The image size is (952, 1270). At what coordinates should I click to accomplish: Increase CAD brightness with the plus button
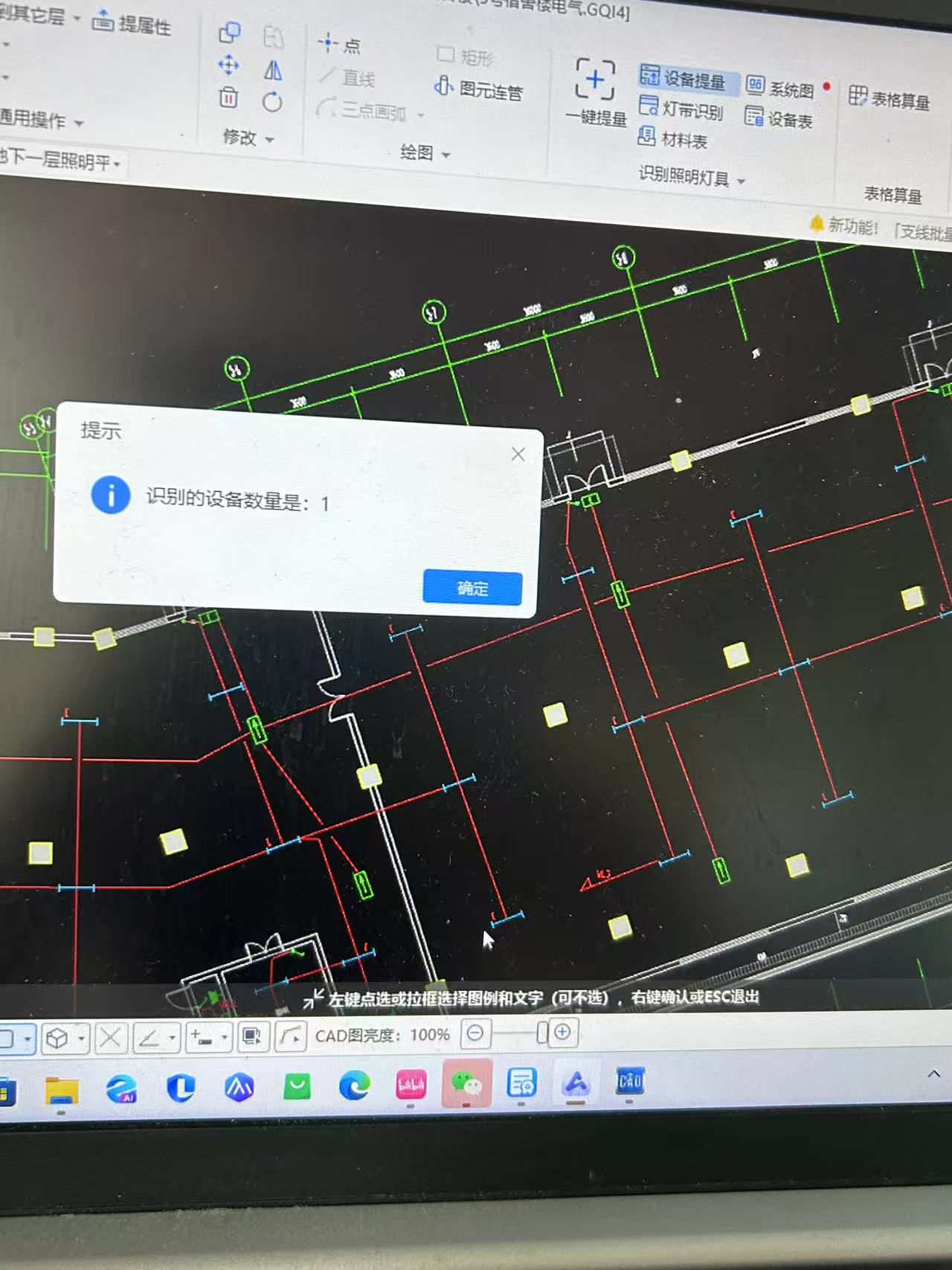tap(562, 1032)
